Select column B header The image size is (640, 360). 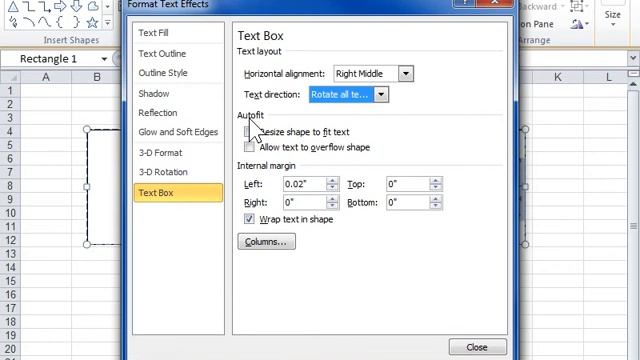(96, 77)
